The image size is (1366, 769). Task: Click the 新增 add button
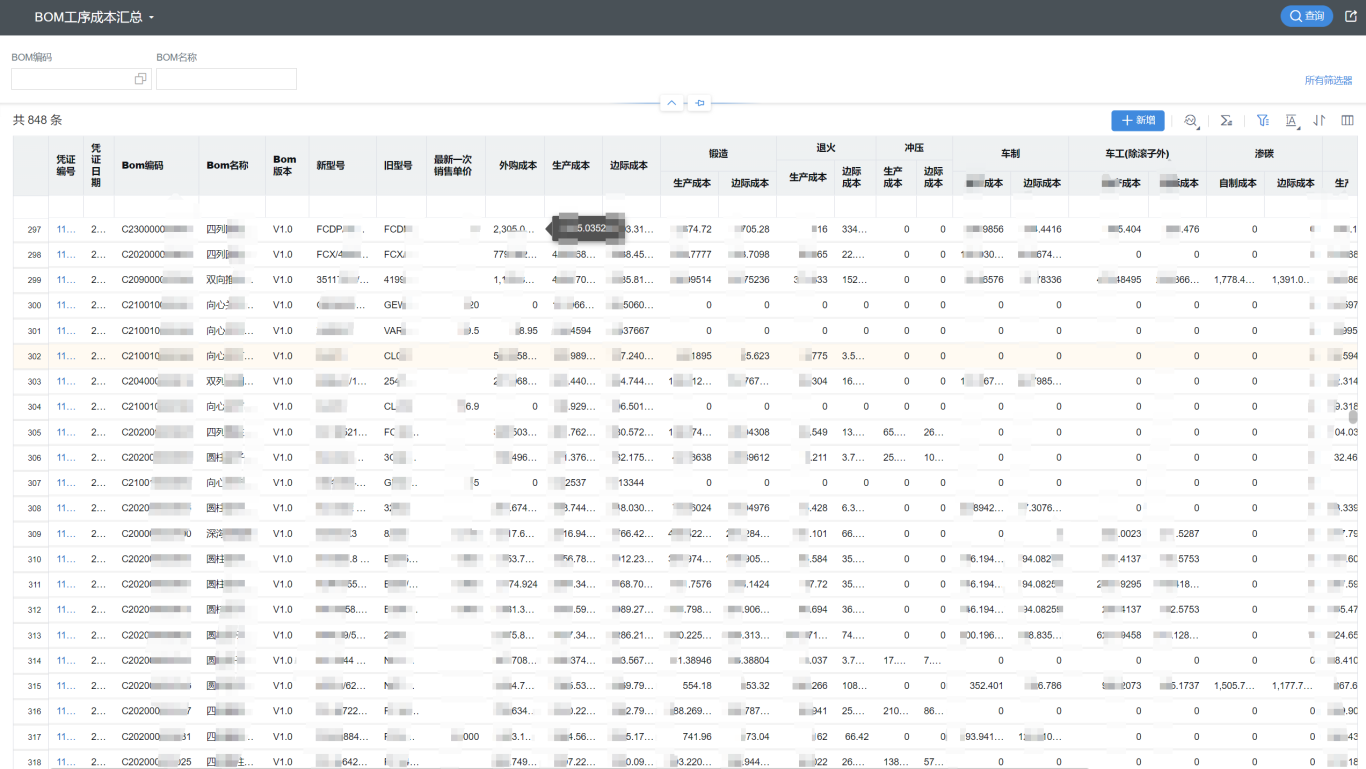tap(1138, 120)
